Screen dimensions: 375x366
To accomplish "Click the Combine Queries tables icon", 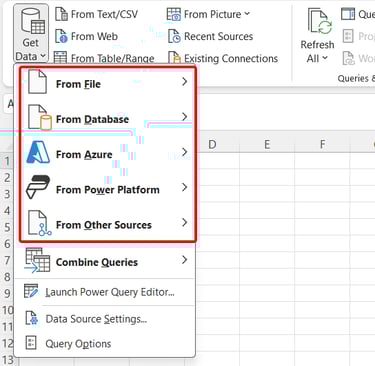I will pyautogui.click(x=37, y=260).
